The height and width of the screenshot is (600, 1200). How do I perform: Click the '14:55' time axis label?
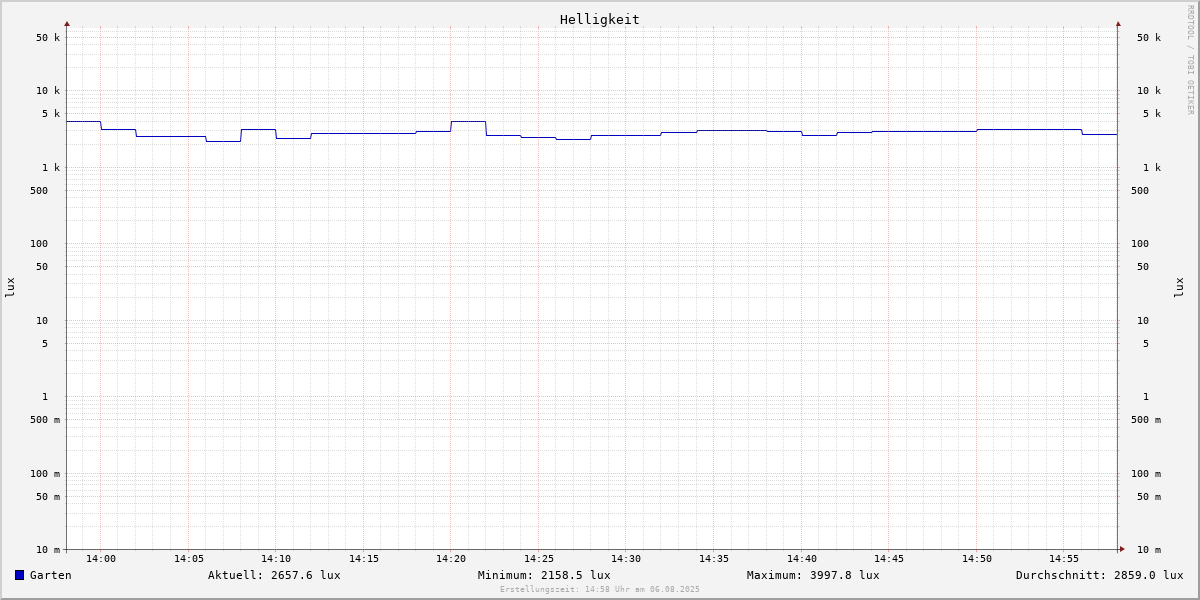tap(1064, 559)
